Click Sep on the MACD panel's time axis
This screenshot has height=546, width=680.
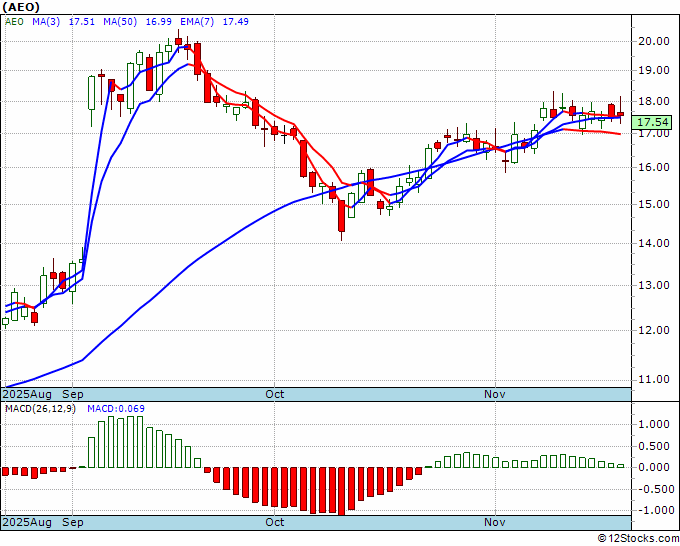(x=73, y=522)
